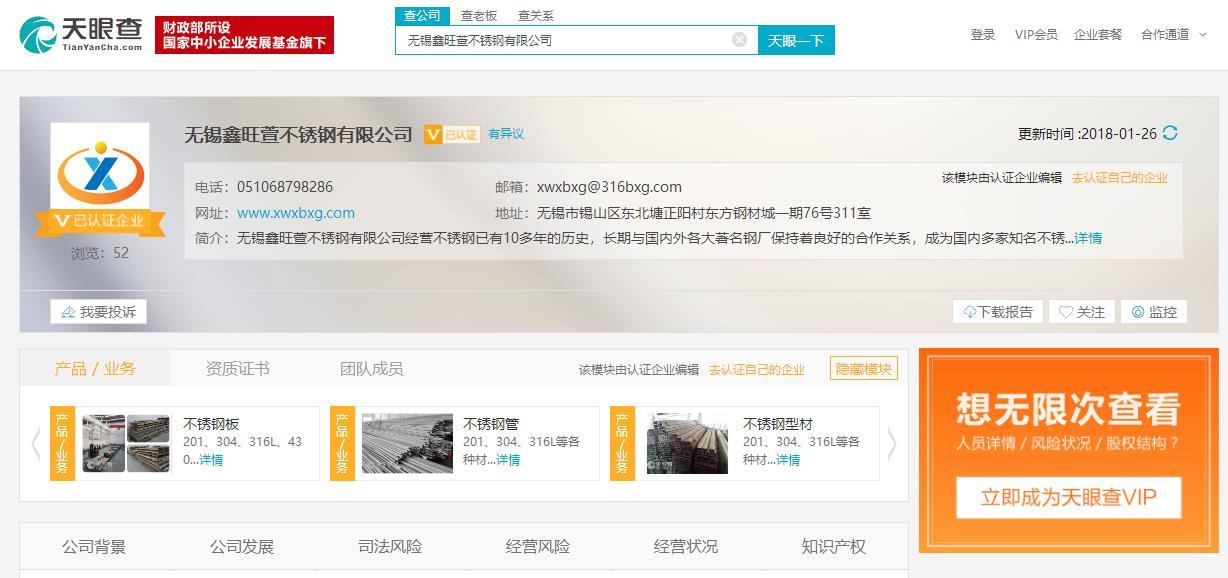
Task: Open 详情 link after company 简介
Action: click(x=1088, y=238)
